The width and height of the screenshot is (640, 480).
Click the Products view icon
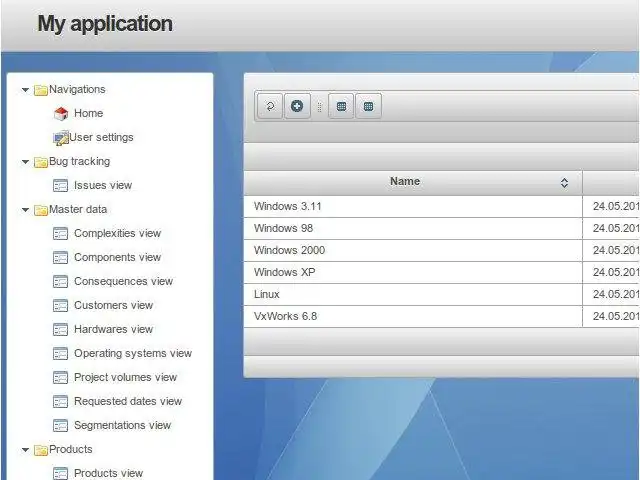pyautogui.click(x=60, y=473)
